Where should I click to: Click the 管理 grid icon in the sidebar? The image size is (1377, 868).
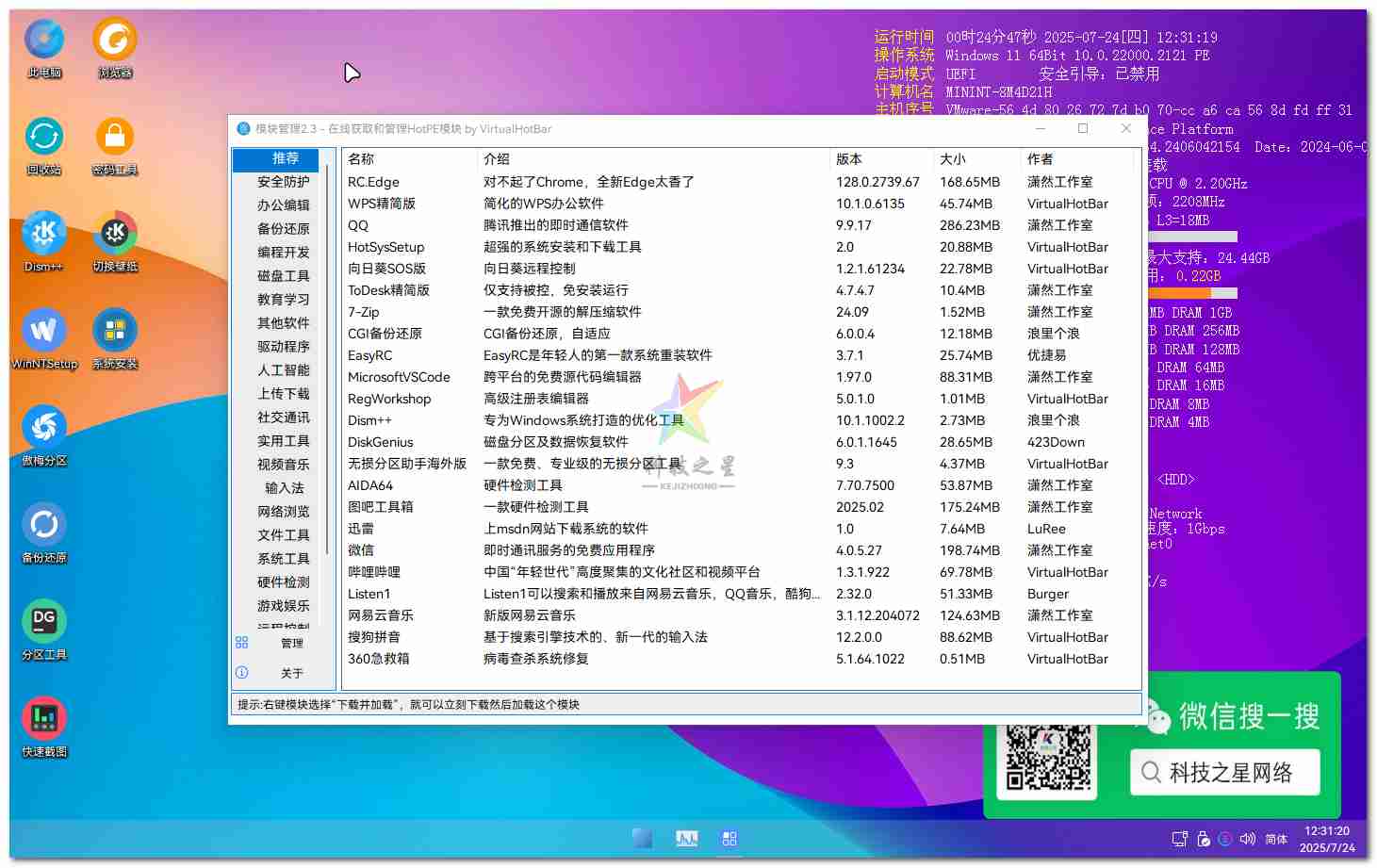(242, 643)
